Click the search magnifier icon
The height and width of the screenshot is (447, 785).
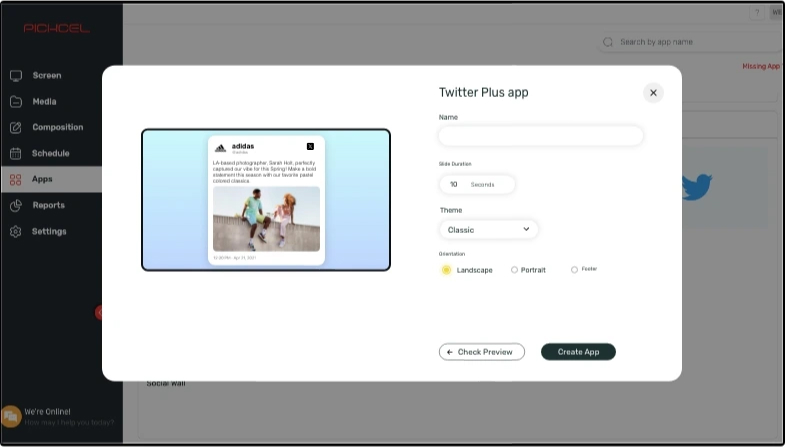click(x=608, y=42)
